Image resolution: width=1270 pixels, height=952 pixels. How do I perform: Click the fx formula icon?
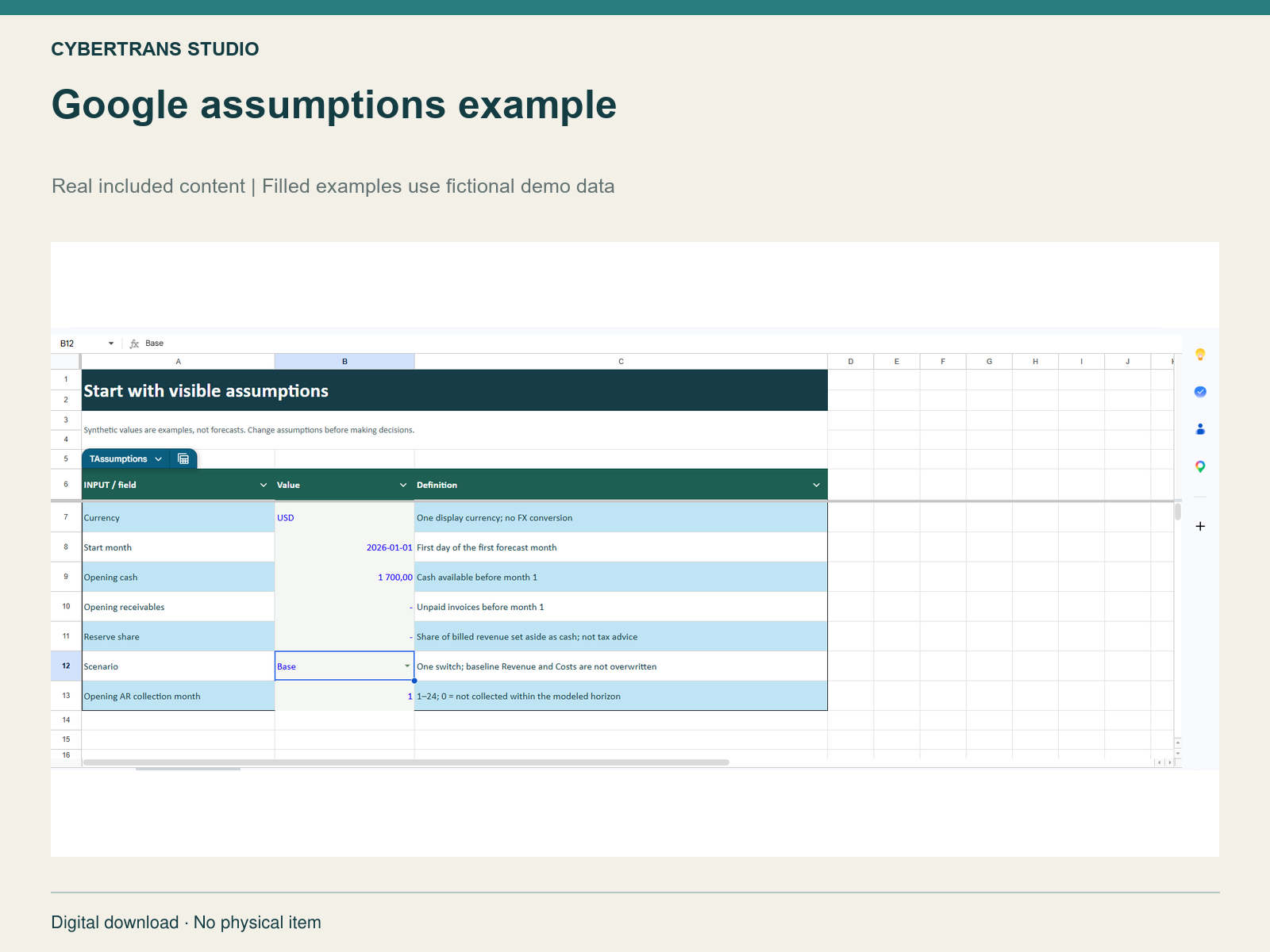pos(134,344)
